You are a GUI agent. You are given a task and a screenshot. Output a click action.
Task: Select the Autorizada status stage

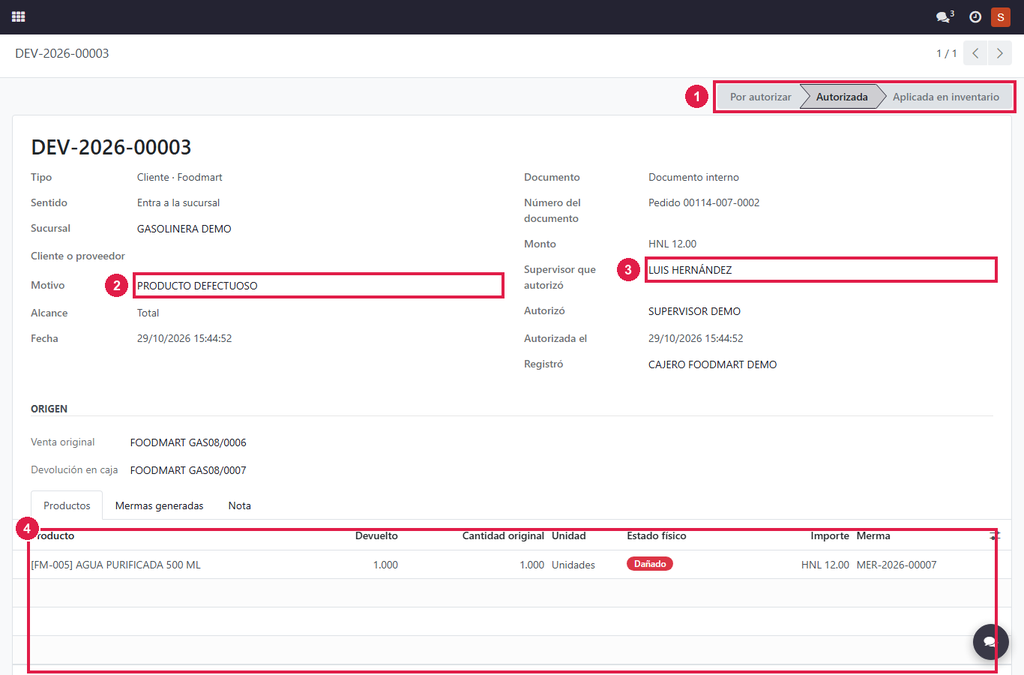842,97
